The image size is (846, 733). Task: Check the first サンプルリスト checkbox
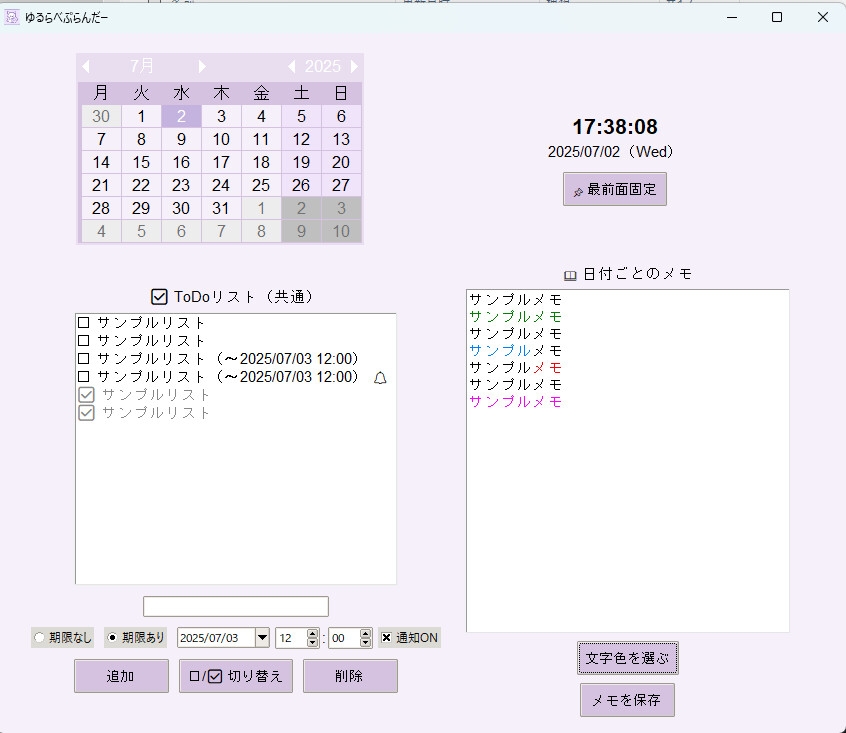83,320
